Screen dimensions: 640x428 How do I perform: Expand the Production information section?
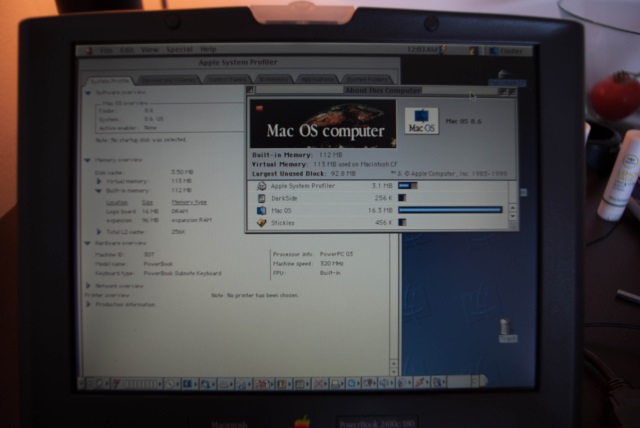(x=88, y=304)
